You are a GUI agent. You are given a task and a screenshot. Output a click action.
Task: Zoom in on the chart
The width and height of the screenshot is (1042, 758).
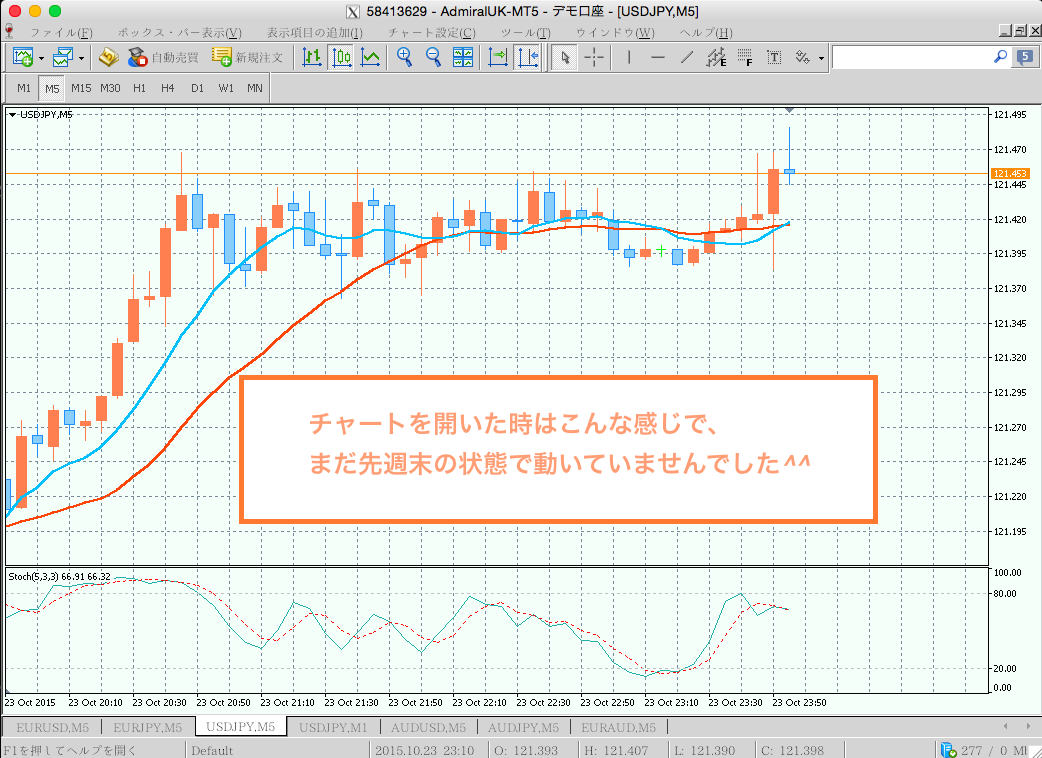404,57
